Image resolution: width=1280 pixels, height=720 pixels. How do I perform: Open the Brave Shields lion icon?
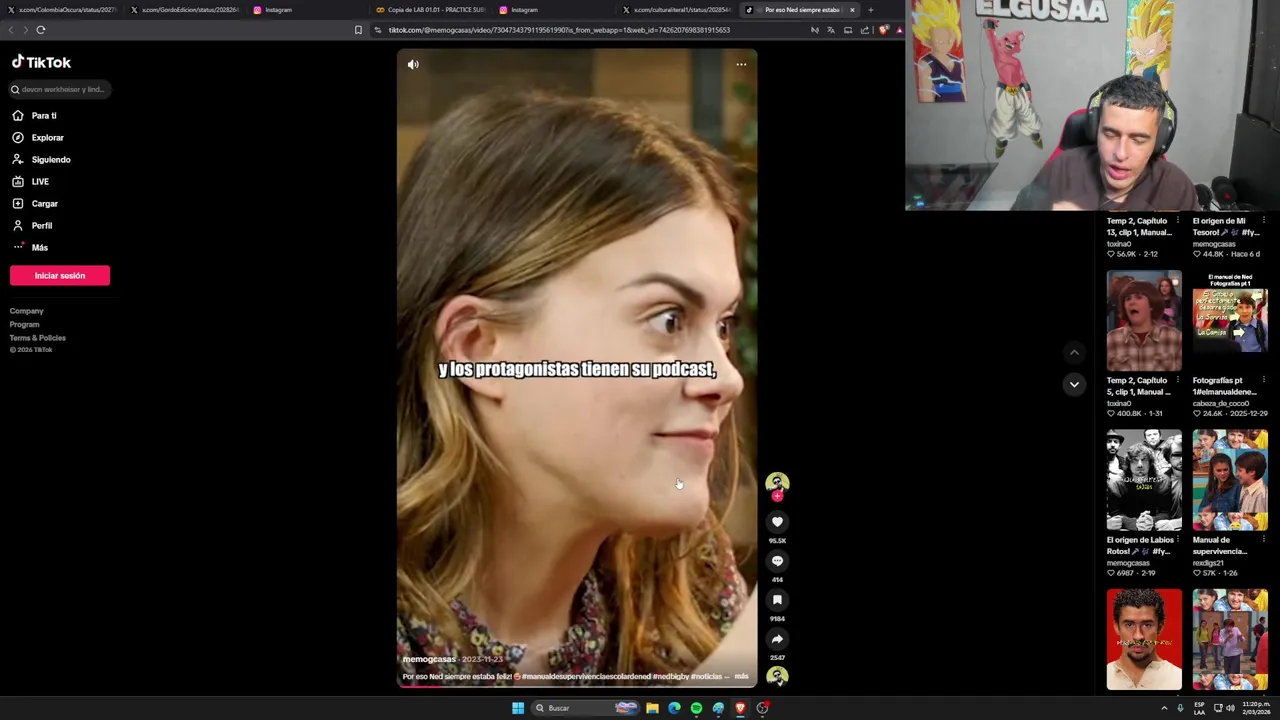(x=883, y=30)
